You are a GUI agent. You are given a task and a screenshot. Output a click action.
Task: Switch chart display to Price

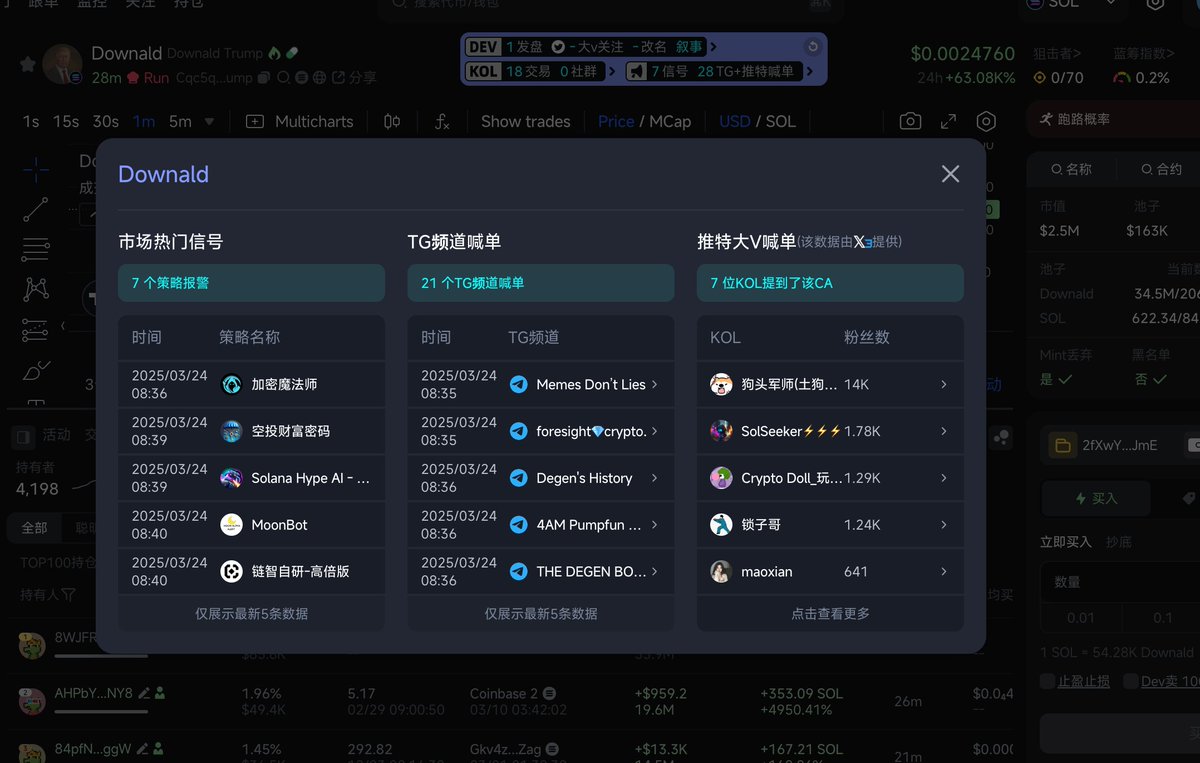point(616,121)
